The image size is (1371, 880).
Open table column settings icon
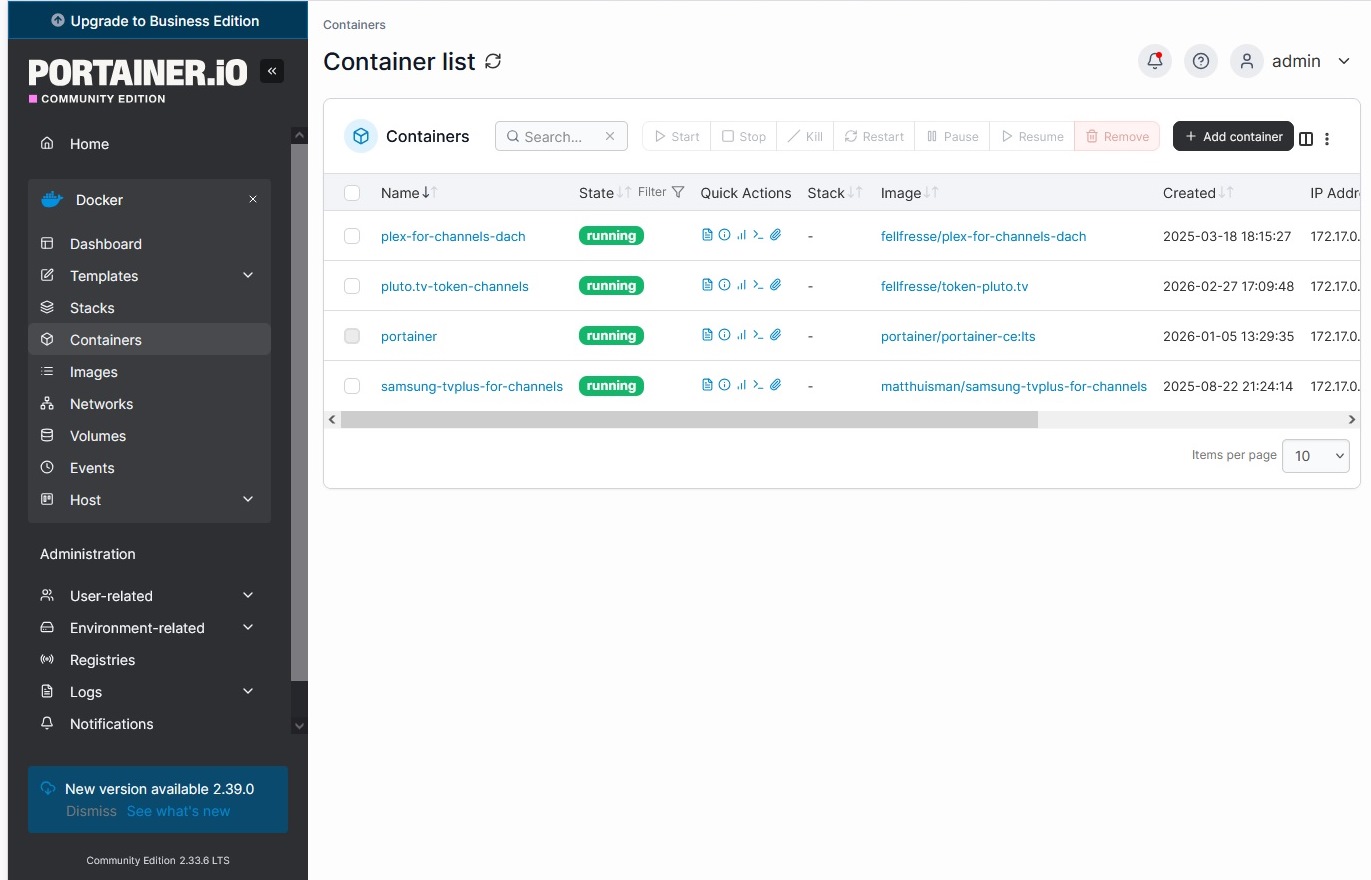click(1305, 138)
